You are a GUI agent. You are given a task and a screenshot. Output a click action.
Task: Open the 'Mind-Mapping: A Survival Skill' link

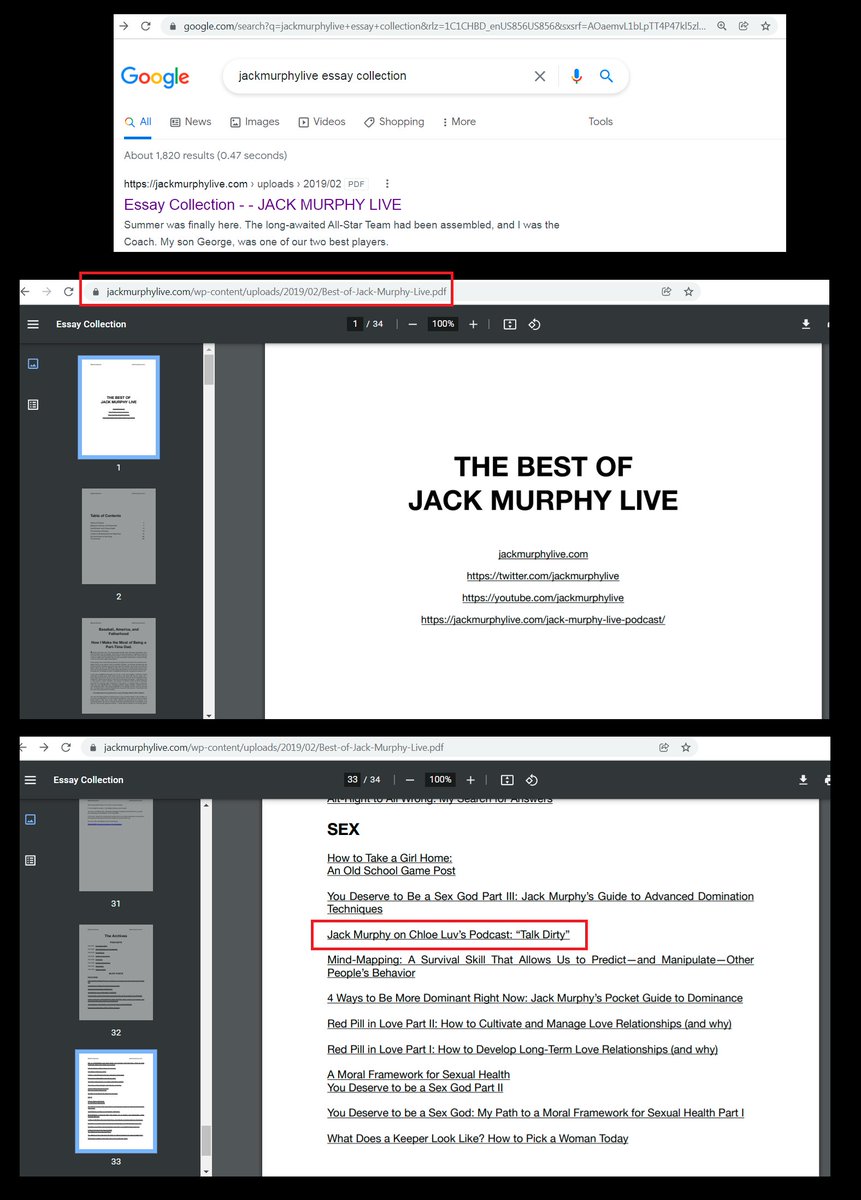point(540,966)
